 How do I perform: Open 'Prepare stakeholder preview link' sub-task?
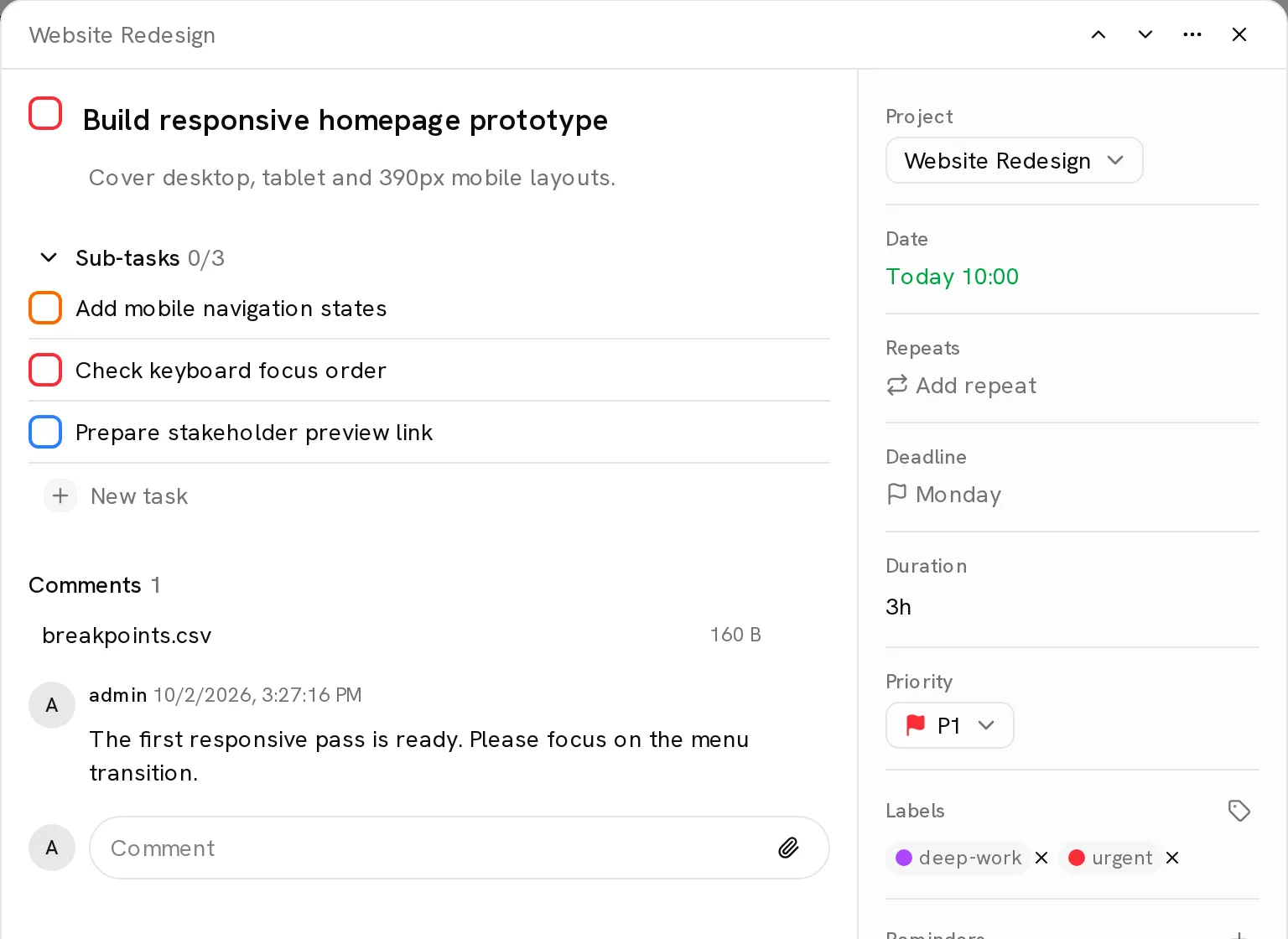(254, 433)
